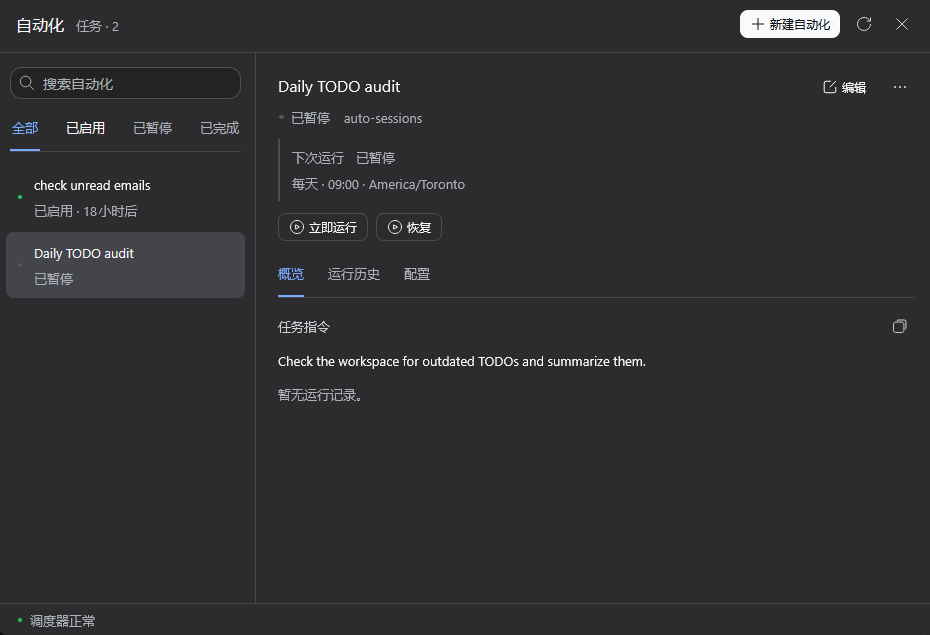
Task: Click 恢复 resume button
Action: coord(409,227)
